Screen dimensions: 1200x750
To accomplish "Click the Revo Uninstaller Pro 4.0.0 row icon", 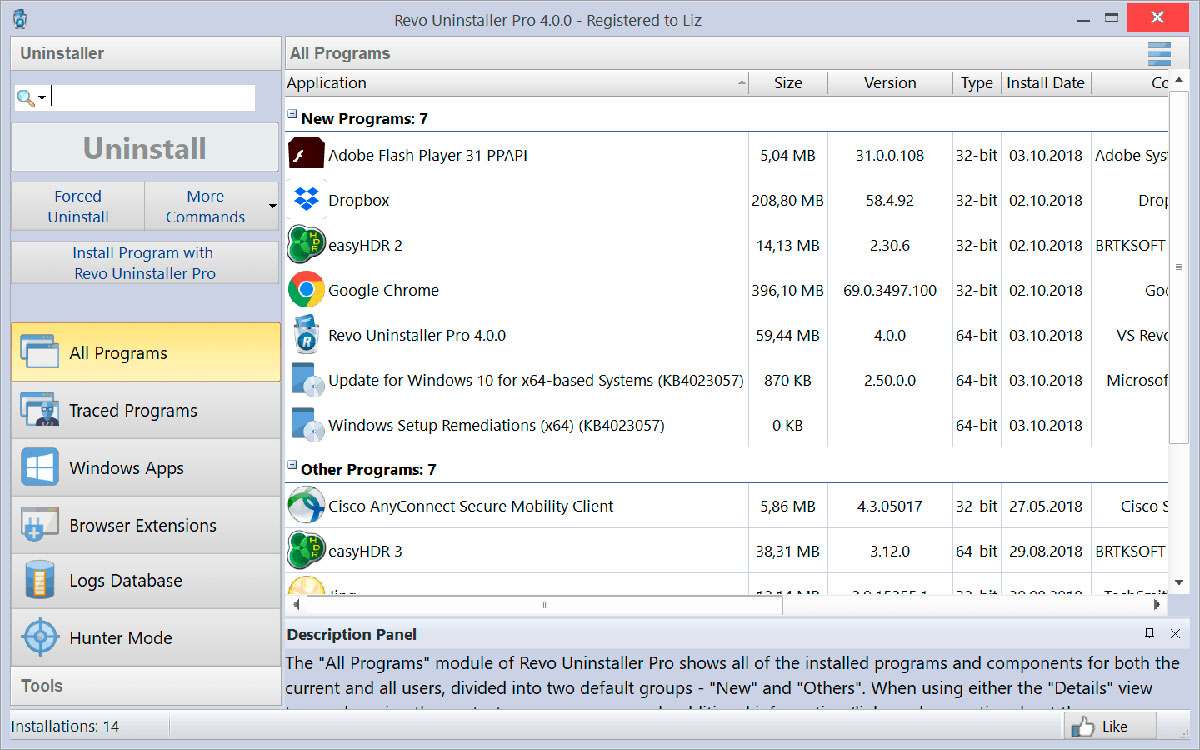I will coord(306,335).
